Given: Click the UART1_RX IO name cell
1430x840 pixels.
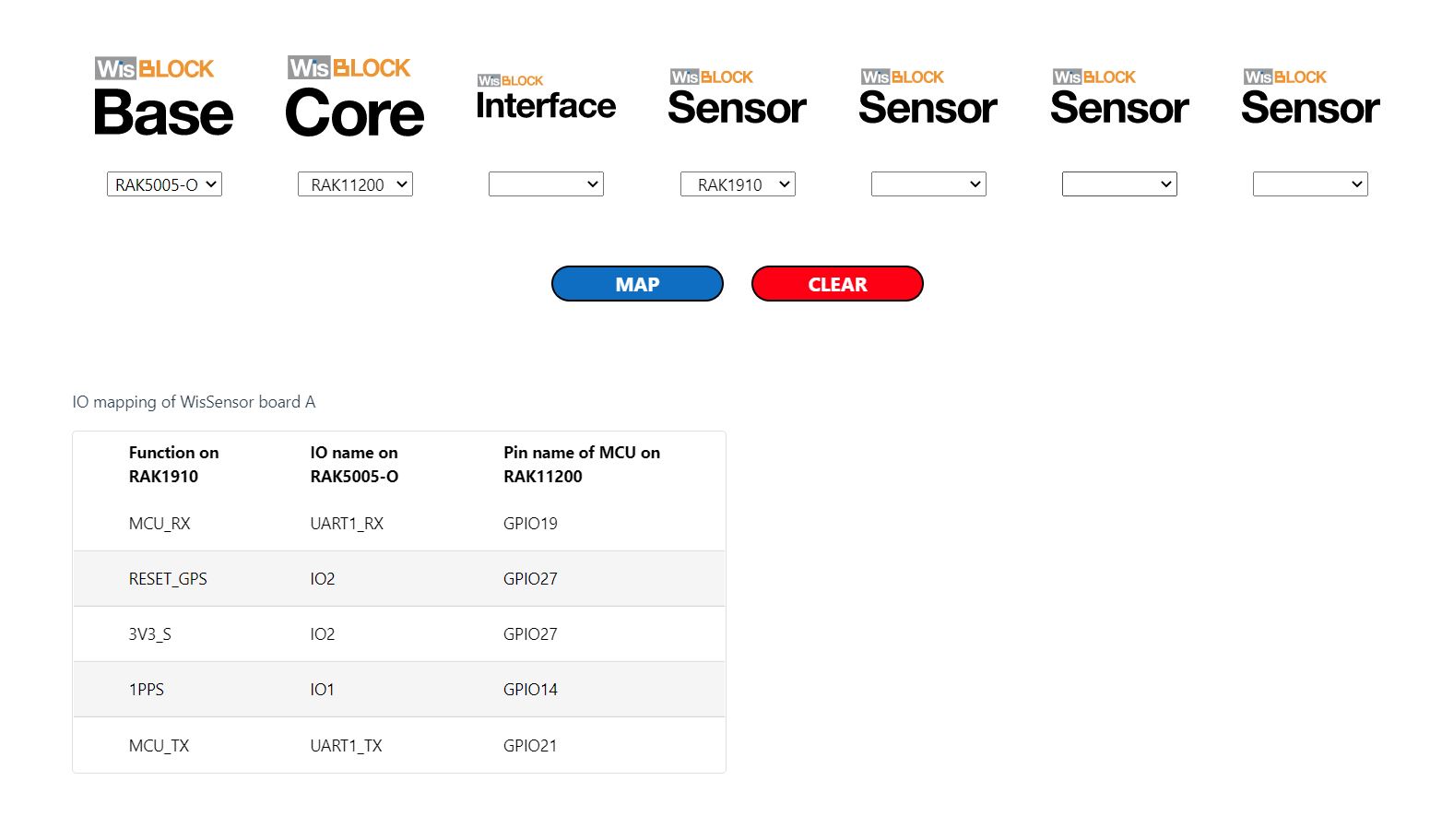Looking at the screenshot, I should click(347, 524).
